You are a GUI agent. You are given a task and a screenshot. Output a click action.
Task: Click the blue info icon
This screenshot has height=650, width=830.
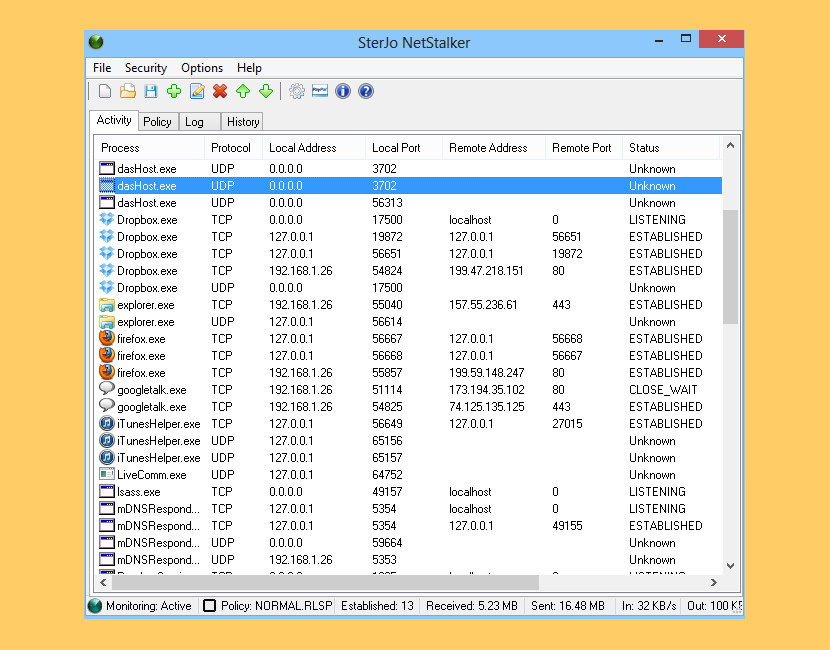coord(343,92)
